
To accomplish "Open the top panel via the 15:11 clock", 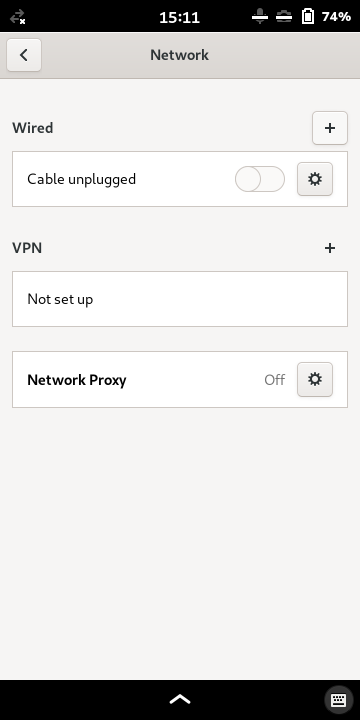I will tap(180, 17).
